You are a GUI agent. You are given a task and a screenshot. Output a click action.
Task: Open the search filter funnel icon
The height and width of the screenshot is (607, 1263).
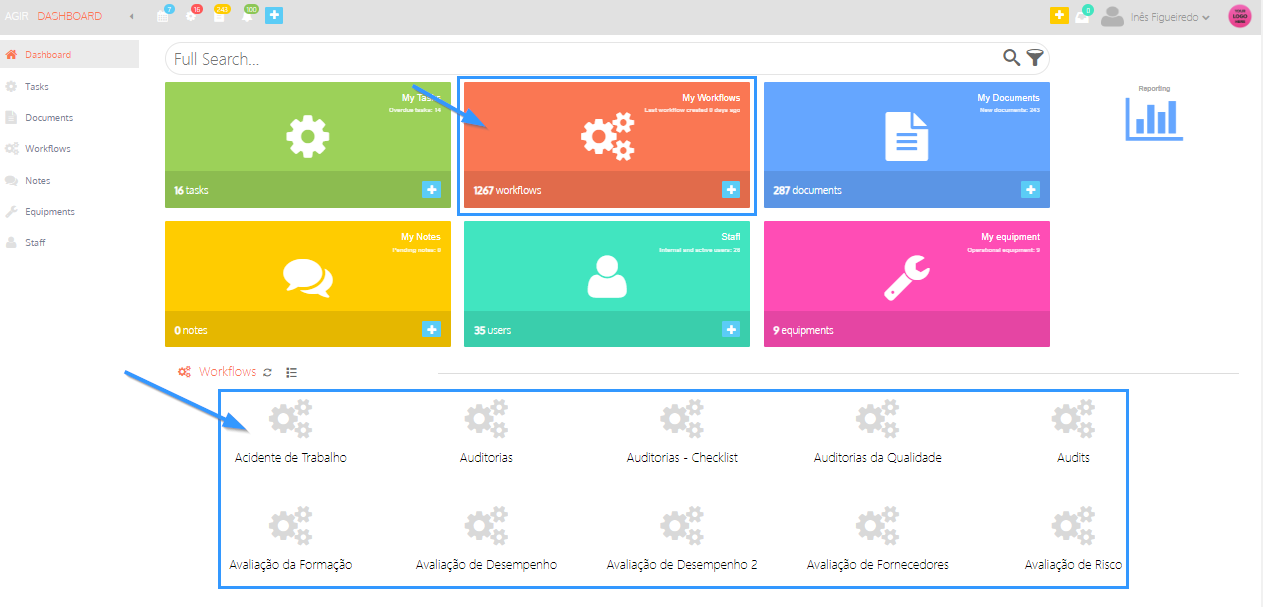coord(1035,59)
